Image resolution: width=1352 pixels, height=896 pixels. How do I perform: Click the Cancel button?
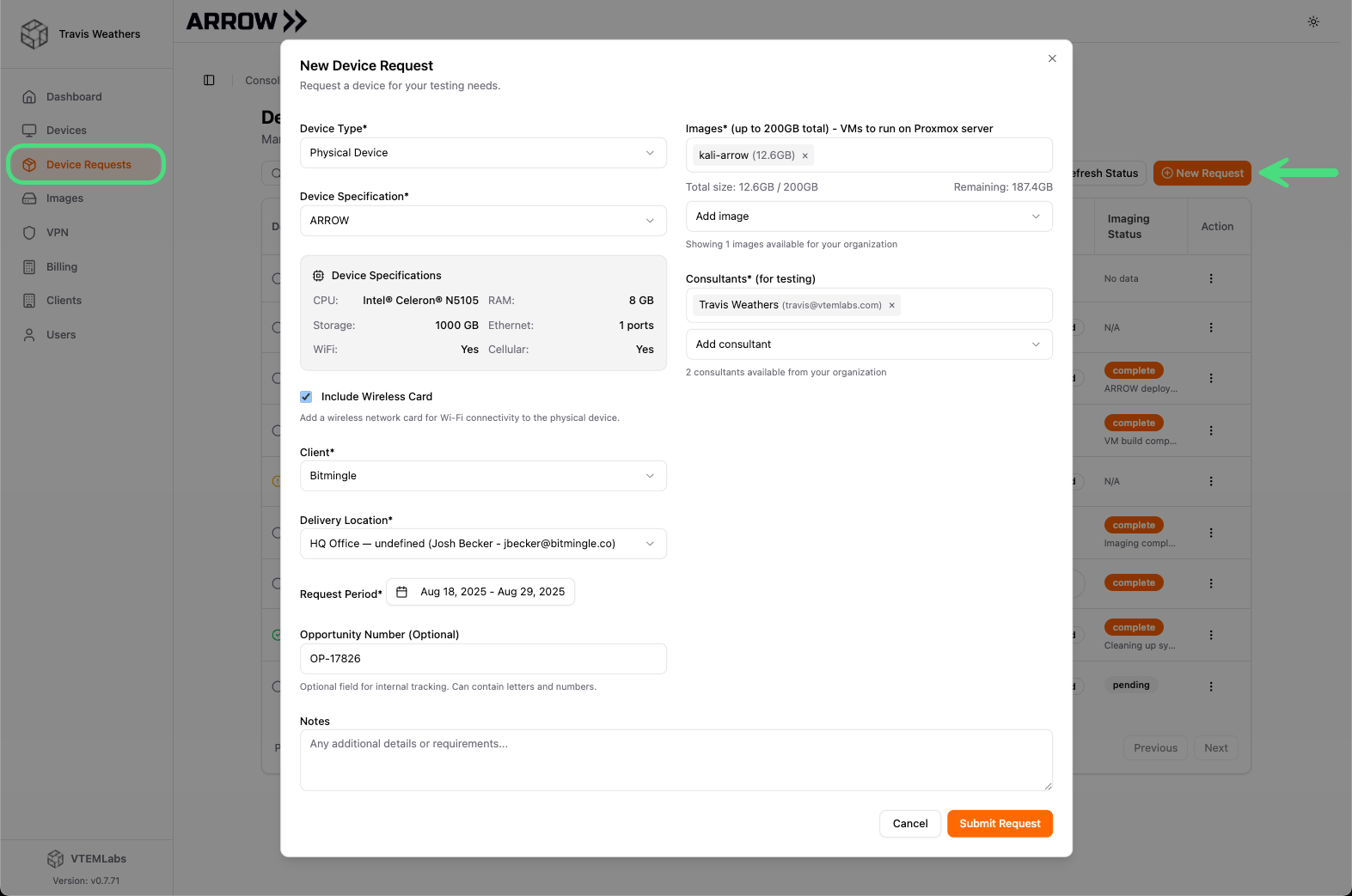click(x=909, y=824)
